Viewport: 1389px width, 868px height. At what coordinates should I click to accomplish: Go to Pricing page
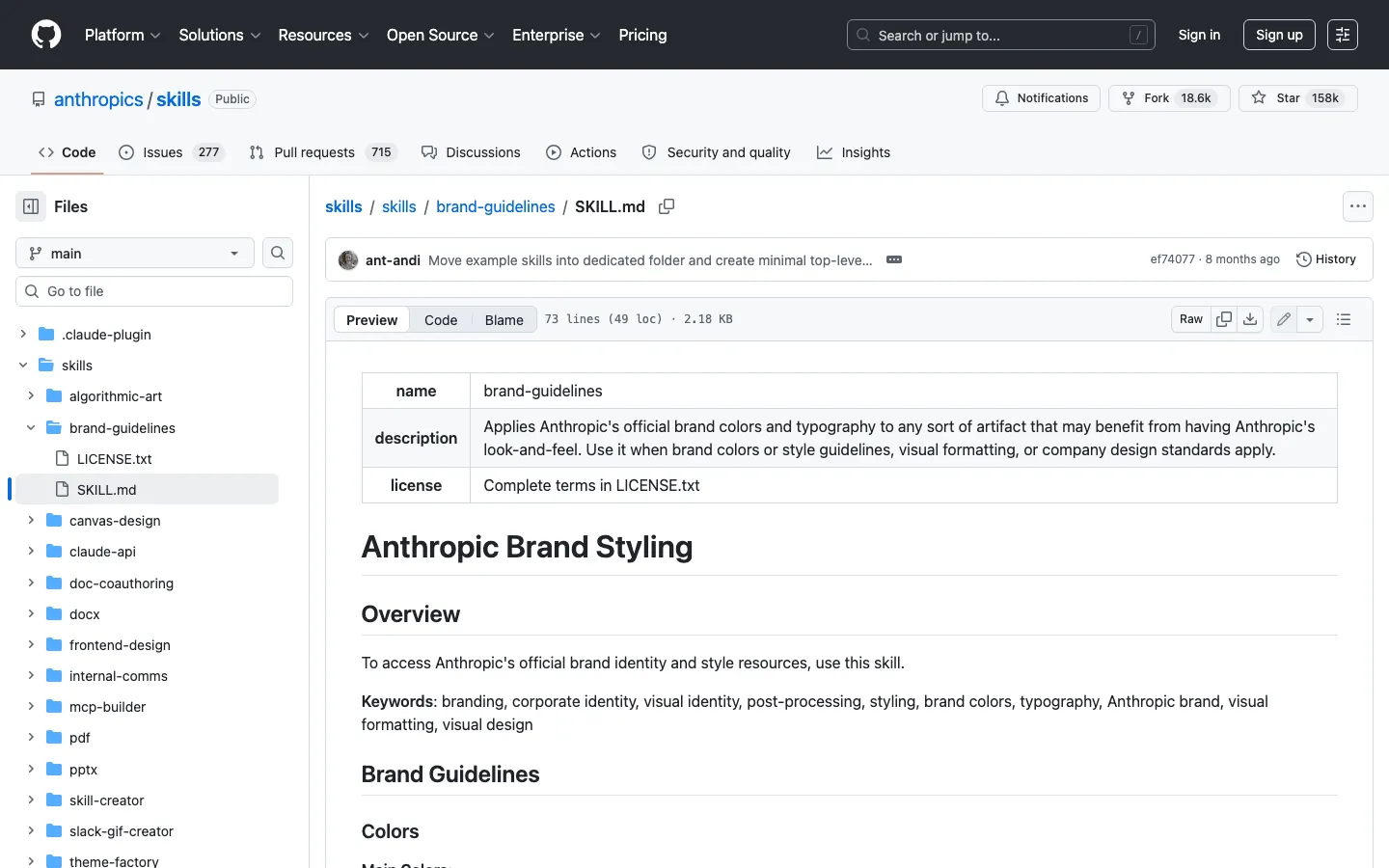coord(642,35)
